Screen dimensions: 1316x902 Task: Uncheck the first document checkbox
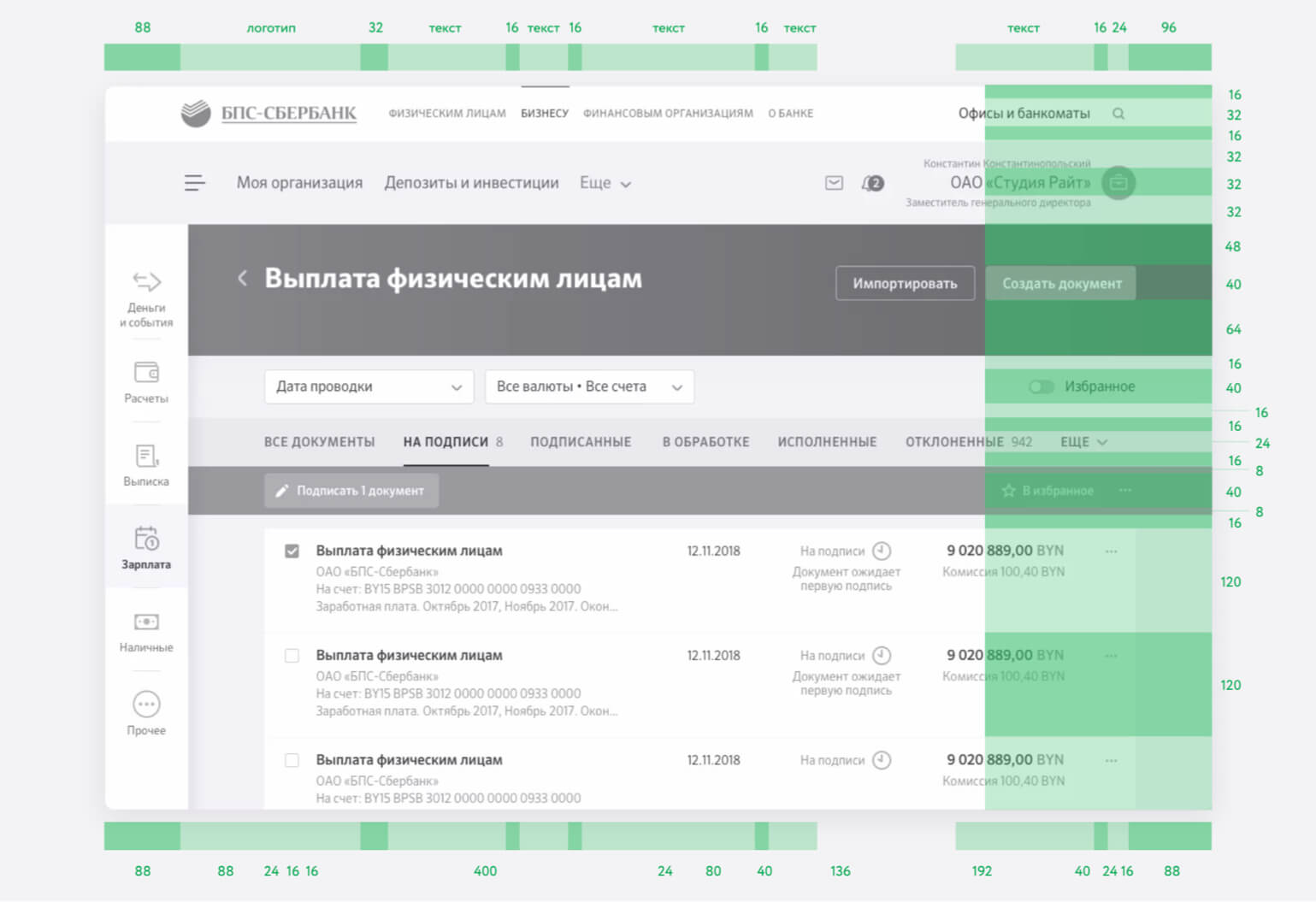click(292, 551)
